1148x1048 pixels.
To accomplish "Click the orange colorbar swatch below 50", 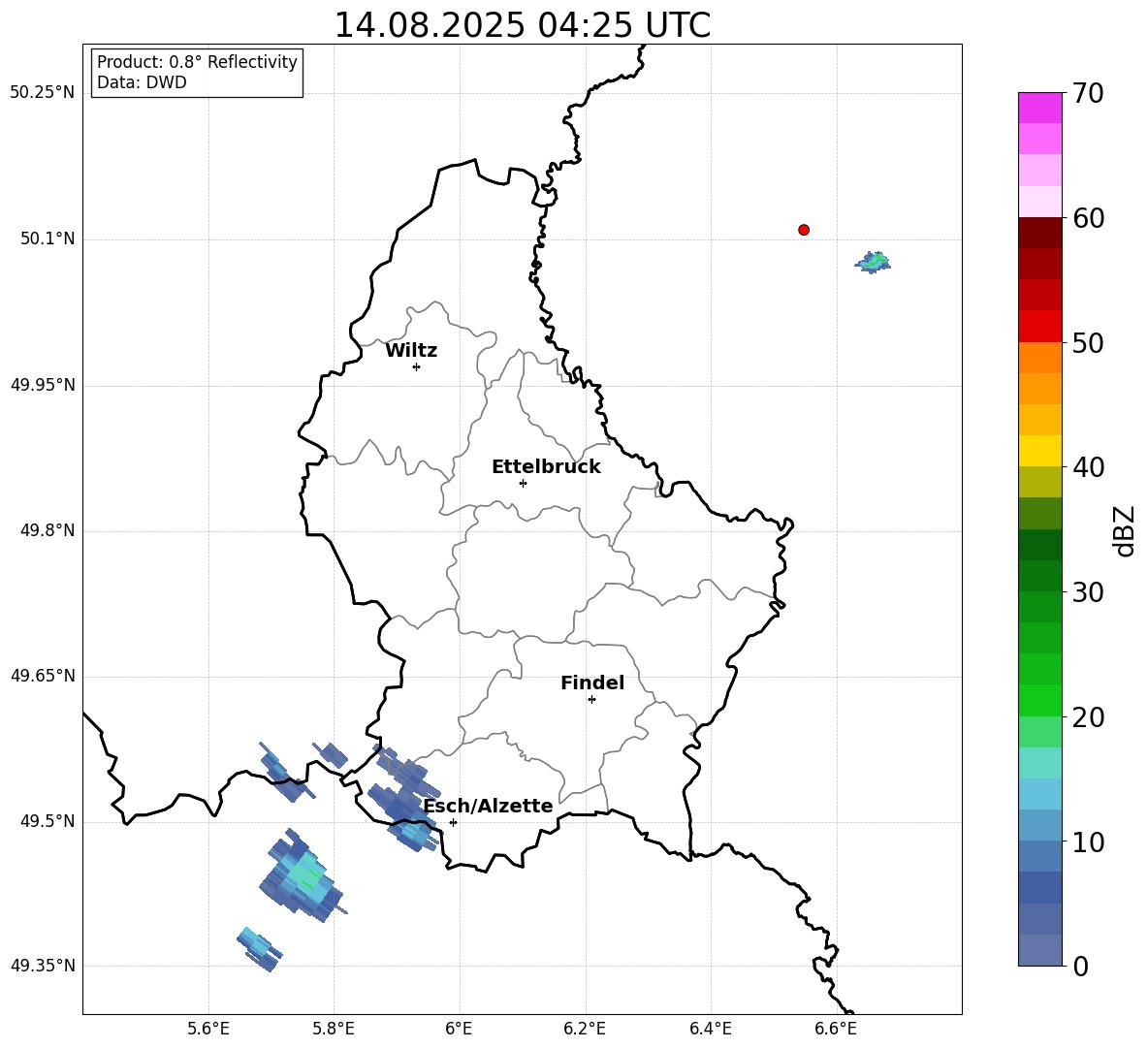I will click(x=1040, y=357).
